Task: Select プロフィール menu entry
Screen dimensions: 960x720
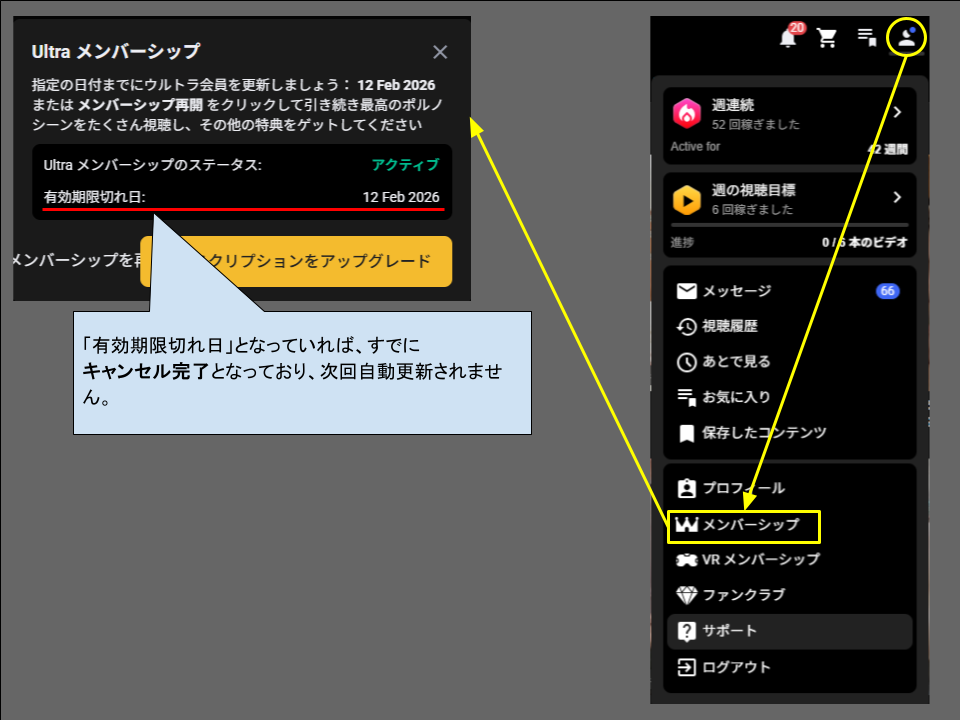Action: click(743, 488)
